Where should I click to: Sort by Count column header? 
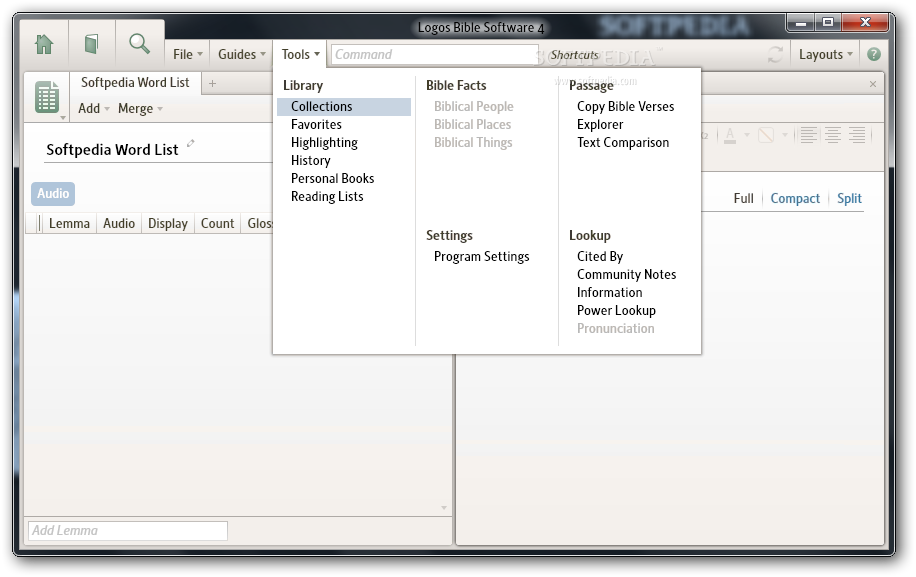pos(217,224)
